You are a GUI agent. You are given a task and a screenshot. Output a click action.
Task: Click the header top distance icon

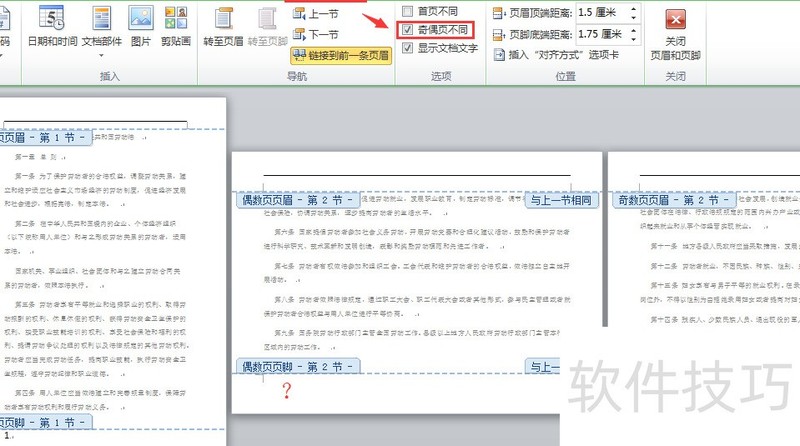click(x=499, y=13)
